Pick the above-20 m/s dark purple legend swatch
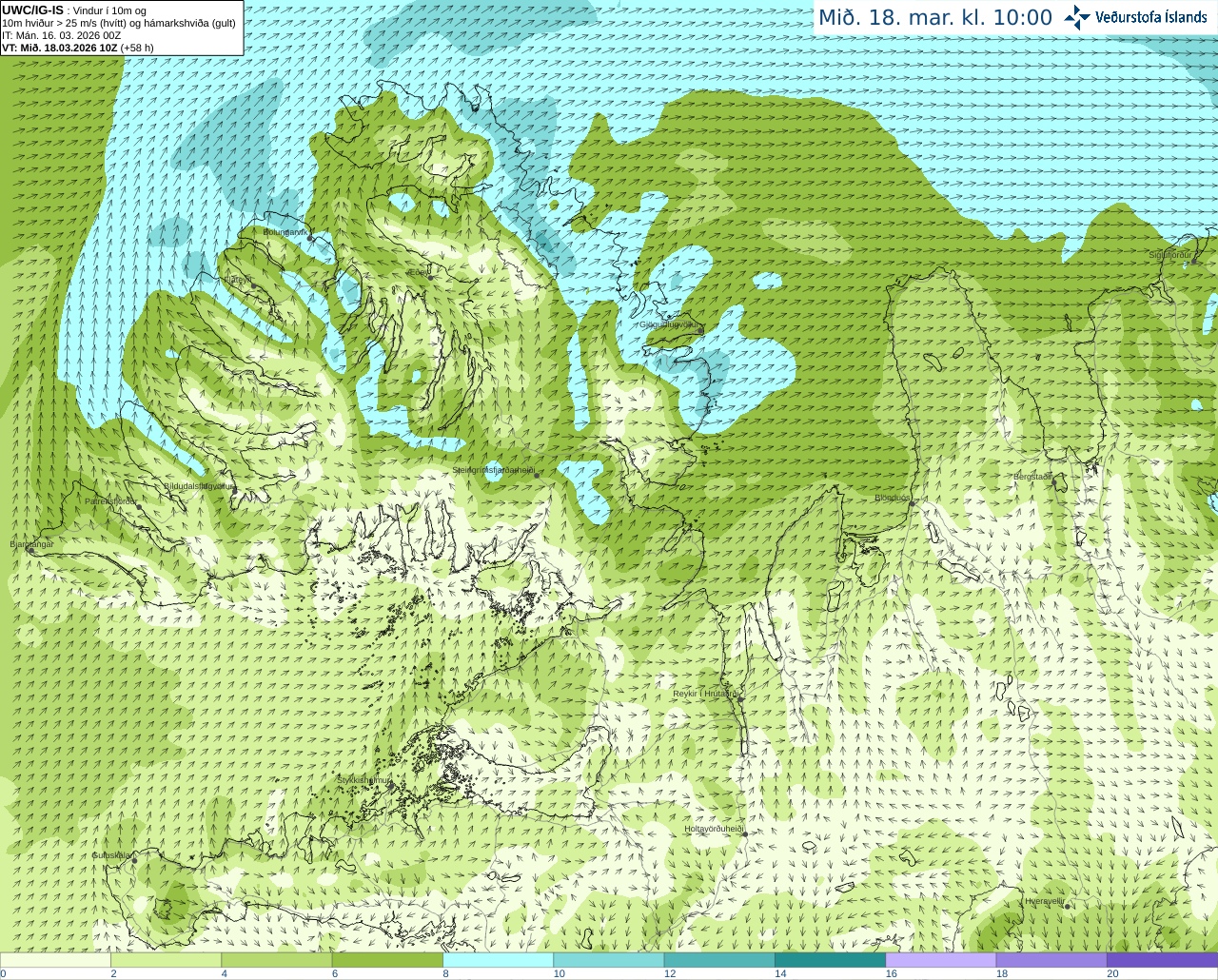The width and height of the screenshot is (1218, 980). click(x=1162, y=960)
